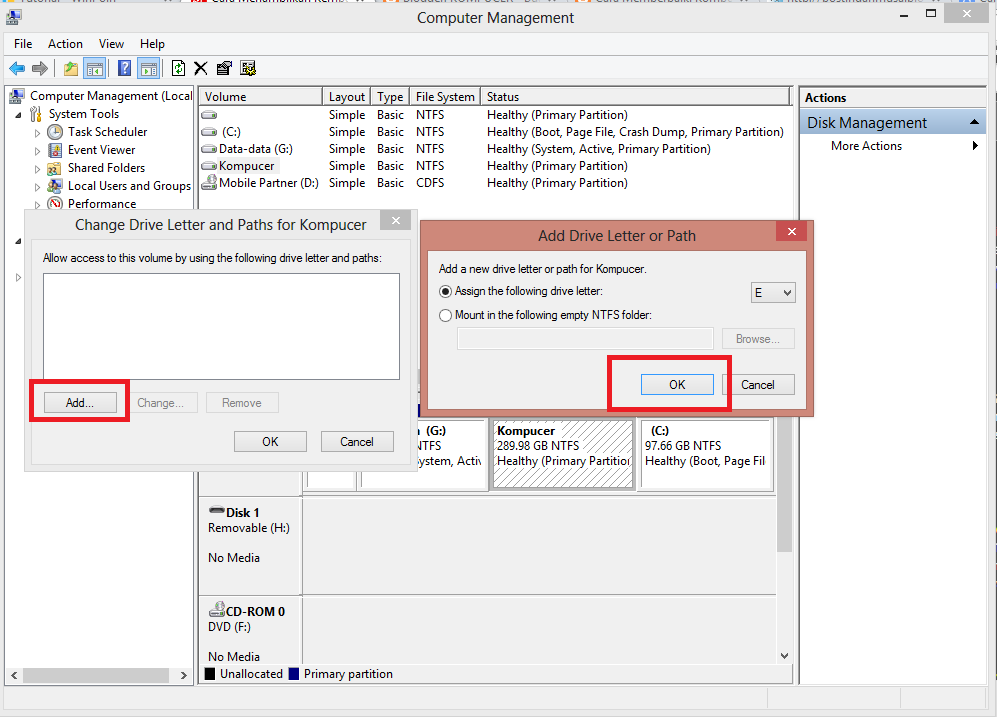997x717 pixels.
Task: Open the drive letter E dropdown
Action: pos(773,293)
